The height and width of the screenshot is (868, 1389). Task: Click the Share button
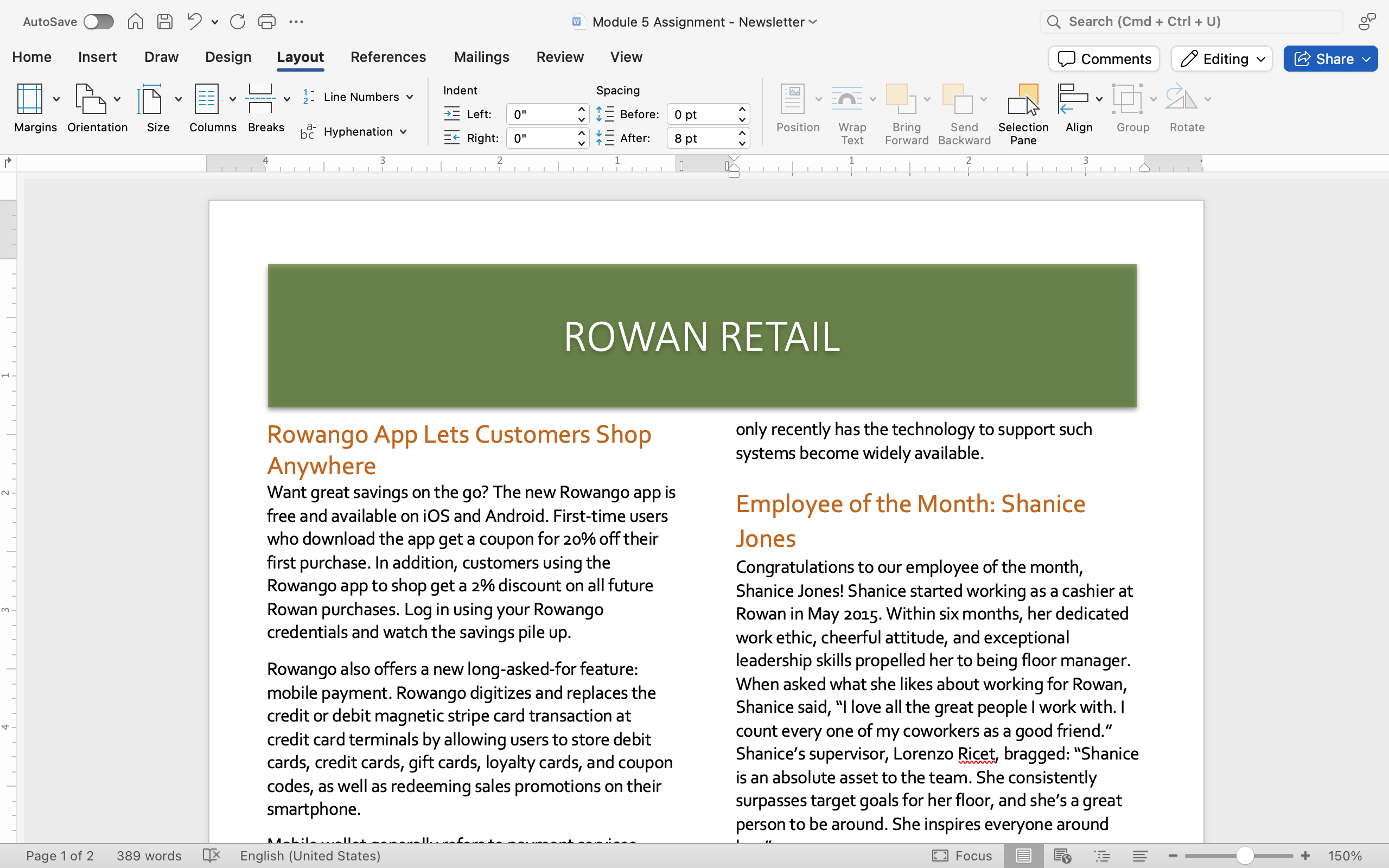[x=1330, y=59]
